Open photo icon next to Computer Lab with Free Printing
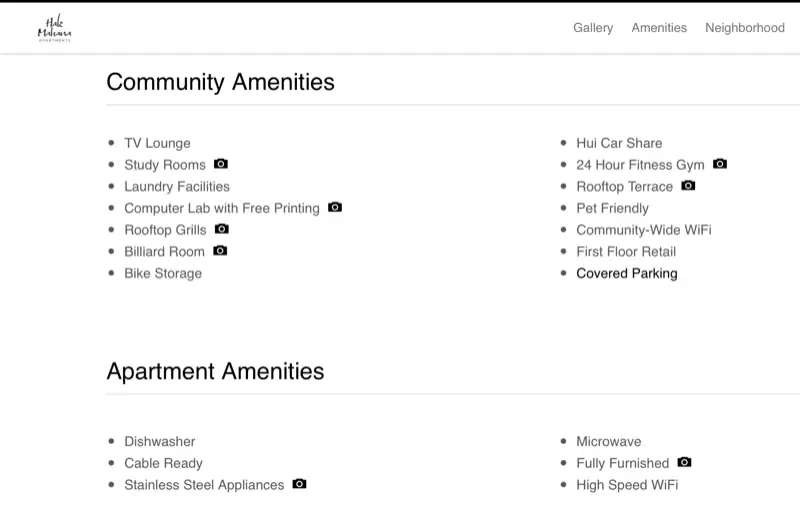This screenshot has height=525, width=800. click(335, 207)
